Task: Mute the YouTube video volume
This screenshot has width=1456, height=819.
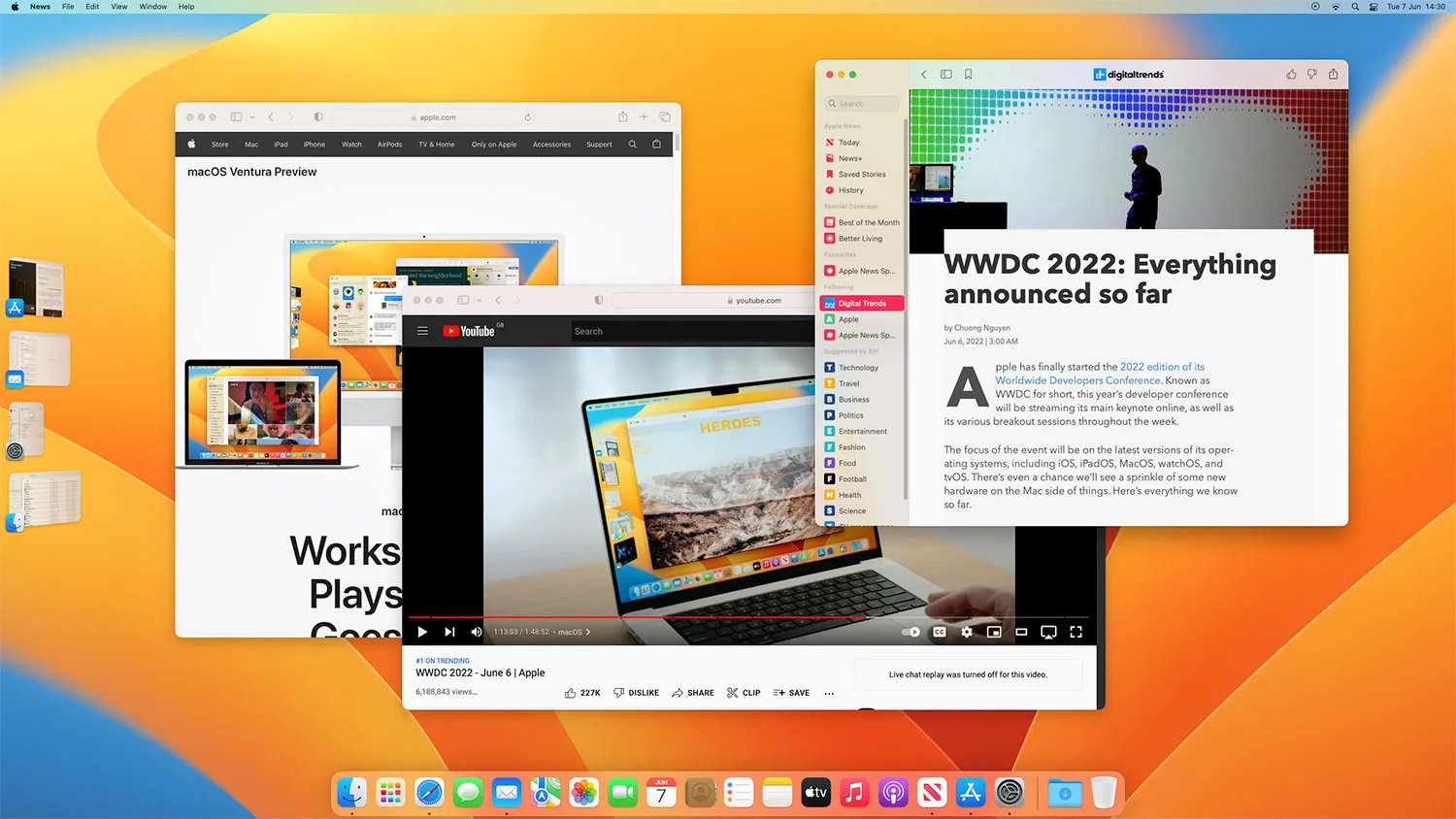Action: (476, 632)
